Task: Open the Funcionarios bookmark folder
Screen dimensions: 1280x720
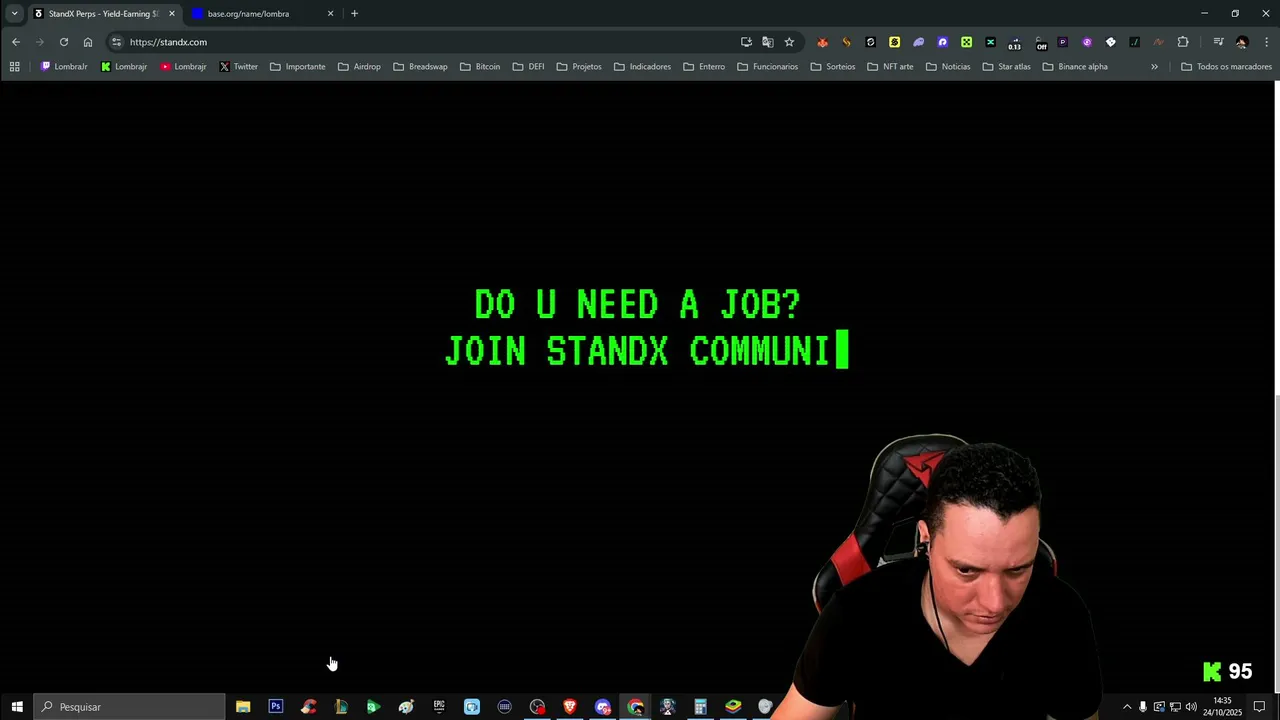Action: pyautogui.click(x=767, y=67)
